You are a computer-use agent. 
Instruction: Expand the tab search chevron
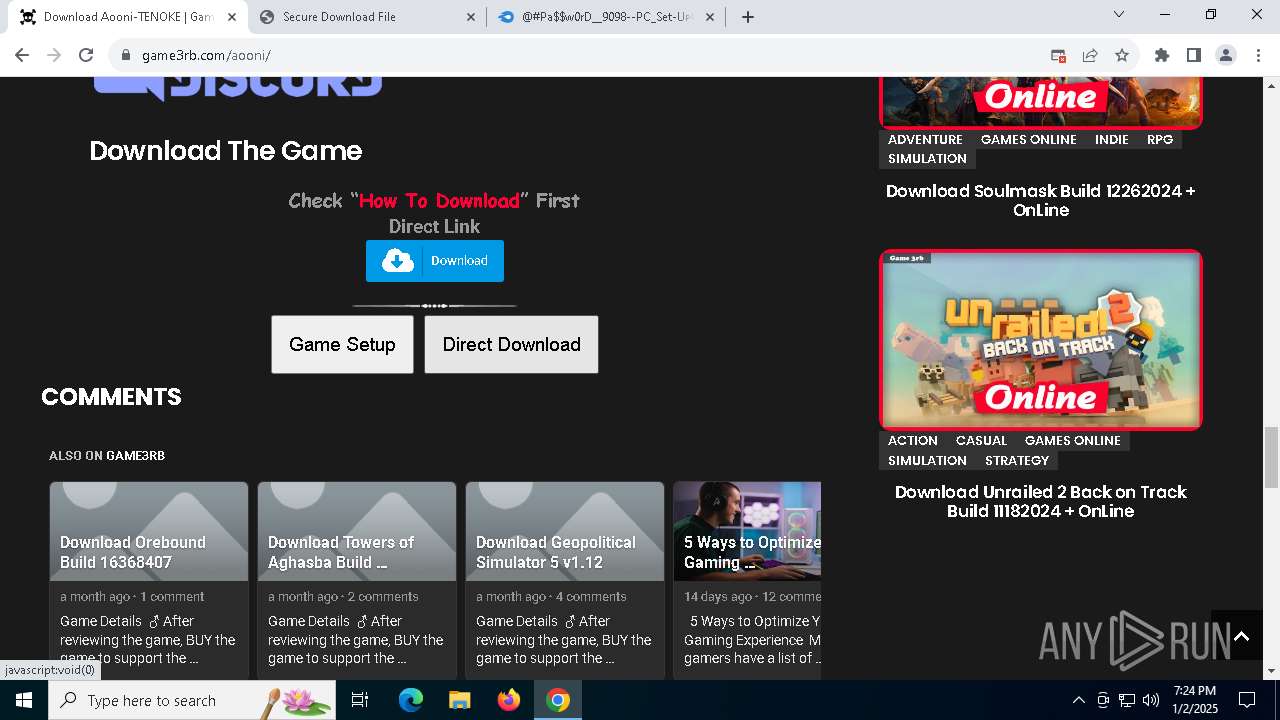(1119, 14)
